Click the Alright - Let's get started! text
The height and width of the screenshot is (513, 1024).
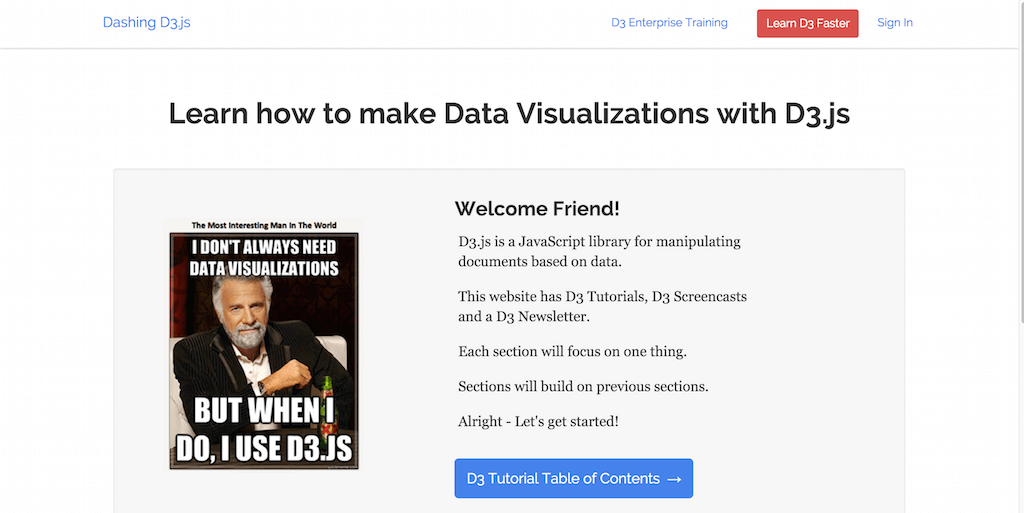coord(538,421)
